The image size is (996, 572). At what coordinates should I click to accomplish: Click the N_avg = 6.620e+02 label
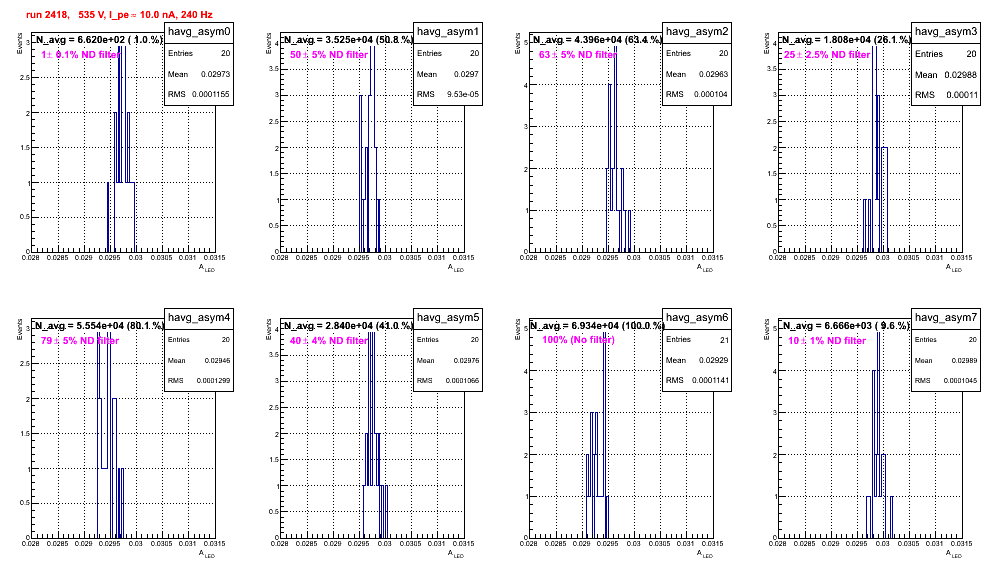point(98,39)
